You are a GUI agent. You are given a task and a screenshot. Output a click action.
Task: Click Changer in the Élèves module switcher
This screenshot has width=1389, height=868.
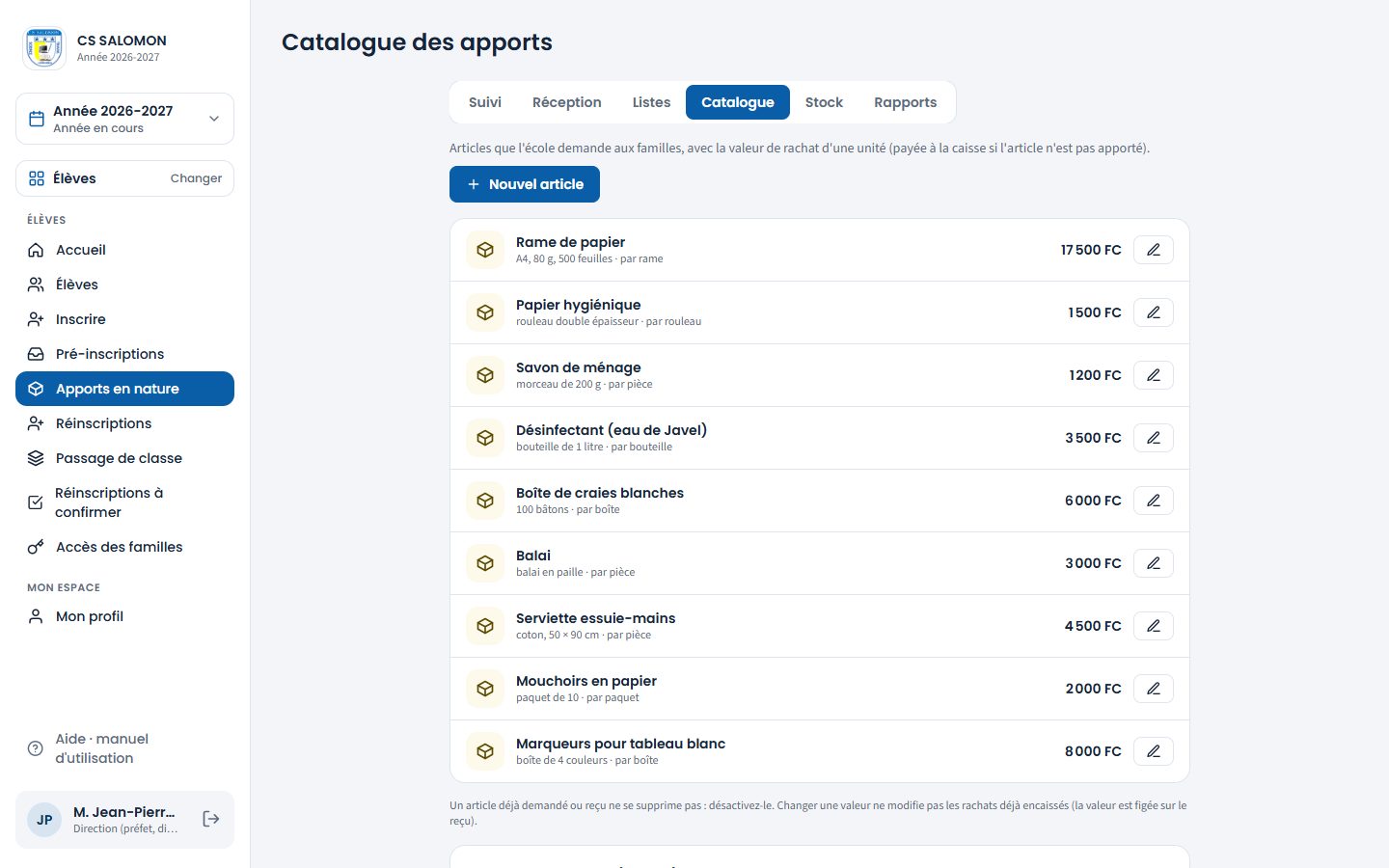196,178
